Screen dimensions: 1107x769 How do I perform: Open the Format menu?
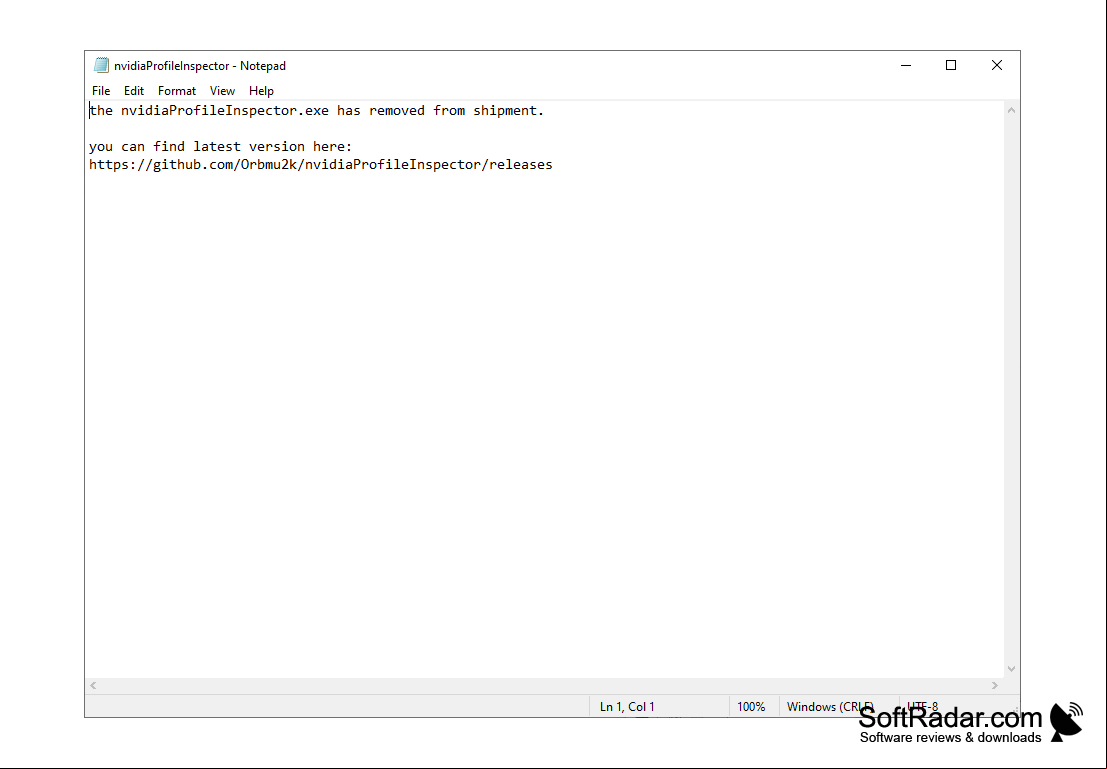[x=176, y=90]
